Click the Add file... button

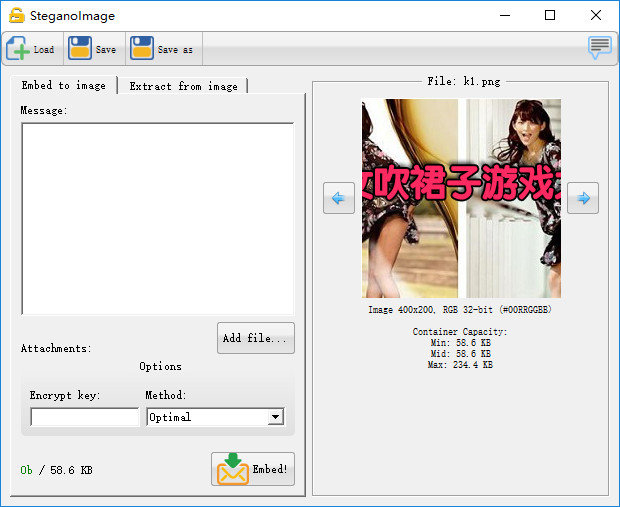click(255, 338)
